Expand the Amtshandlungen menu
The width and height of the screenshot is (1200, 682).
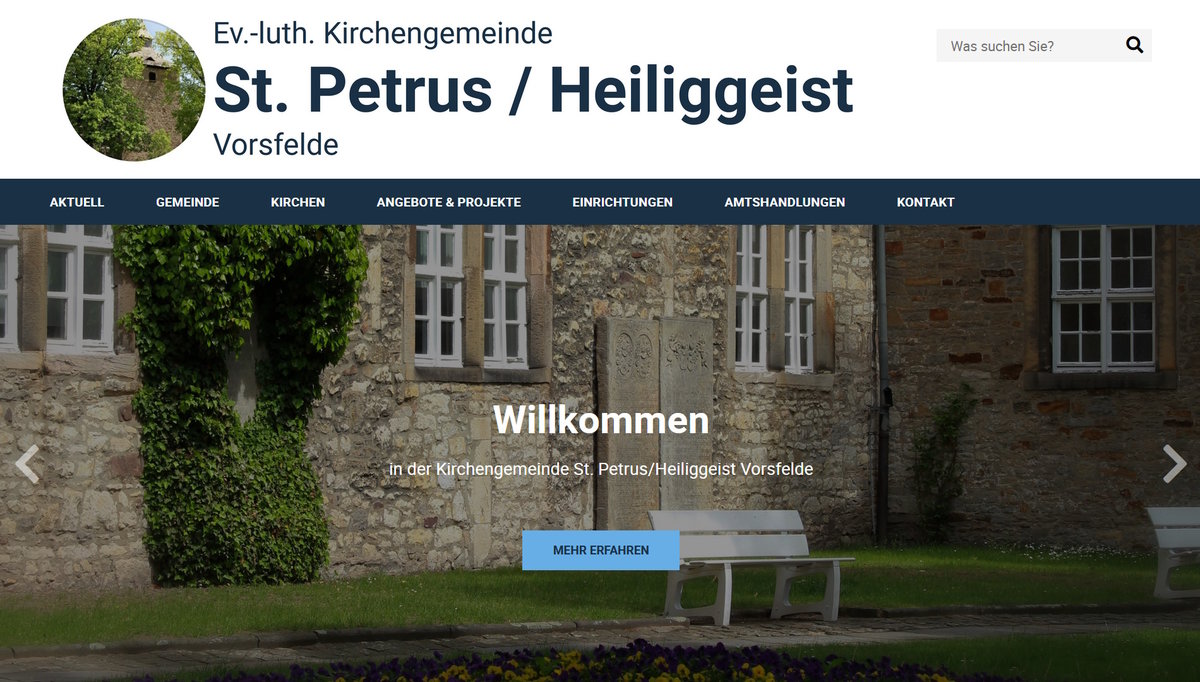pos(785,202)
